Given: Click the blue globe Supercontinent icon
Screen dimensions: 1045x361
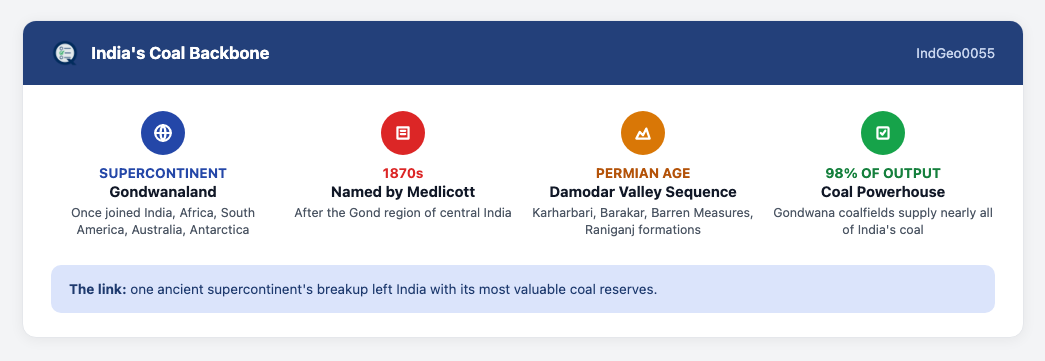Looking at the screenshot, I should click(163, 133).
